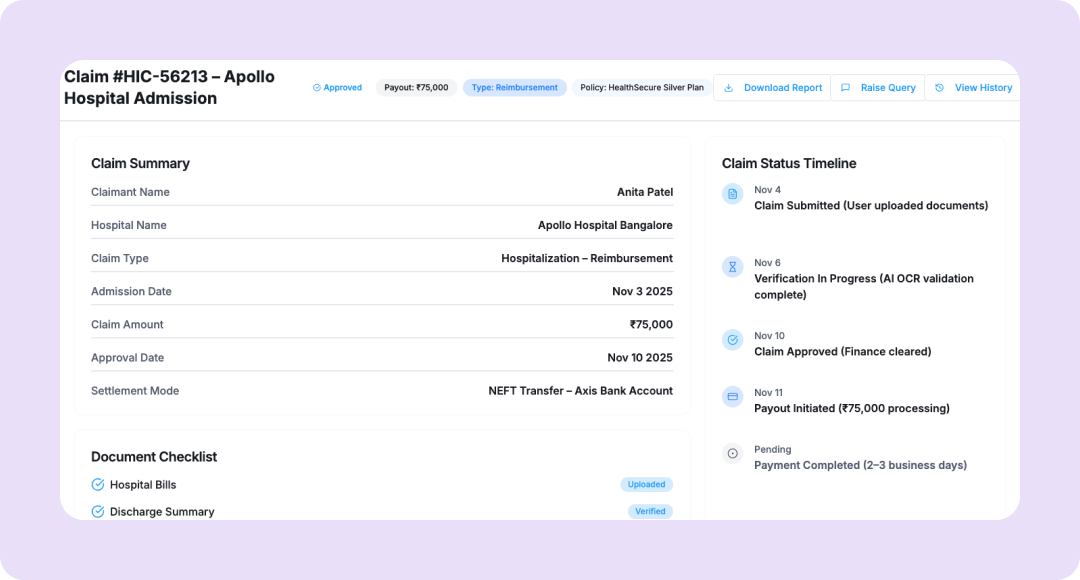The image size is (1080, 580).
Task: Click the download icon beside Download Report
Action: (729, 88)
